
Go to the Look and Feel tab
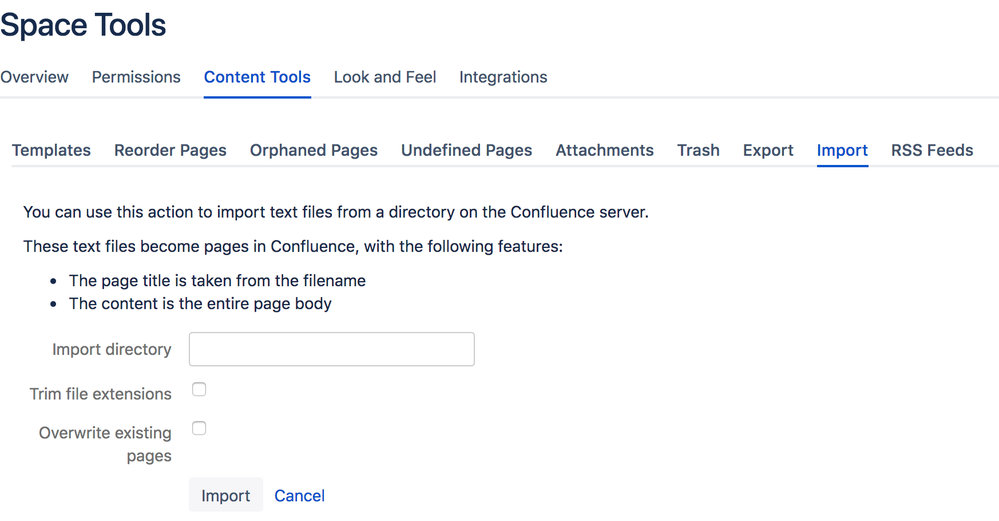385,77
